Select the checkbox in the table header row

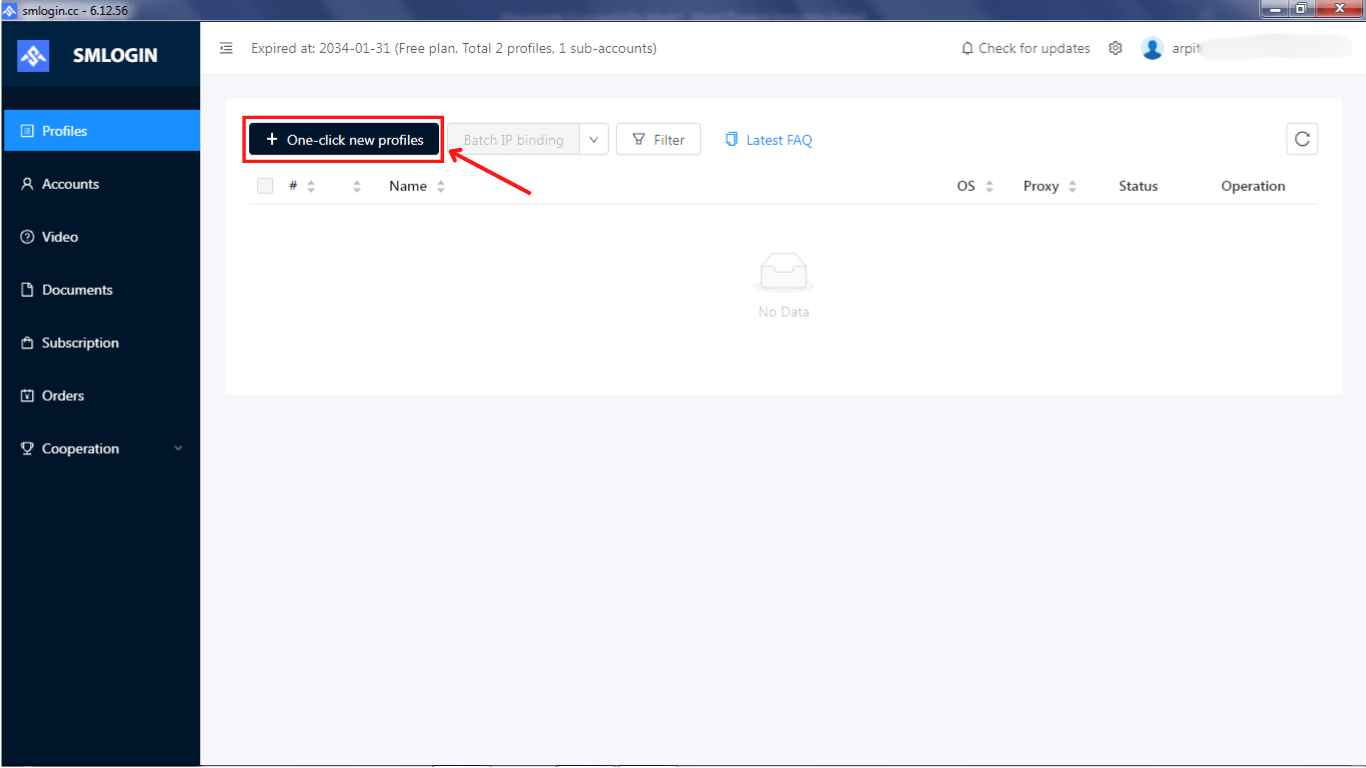[x=264, y=185]
